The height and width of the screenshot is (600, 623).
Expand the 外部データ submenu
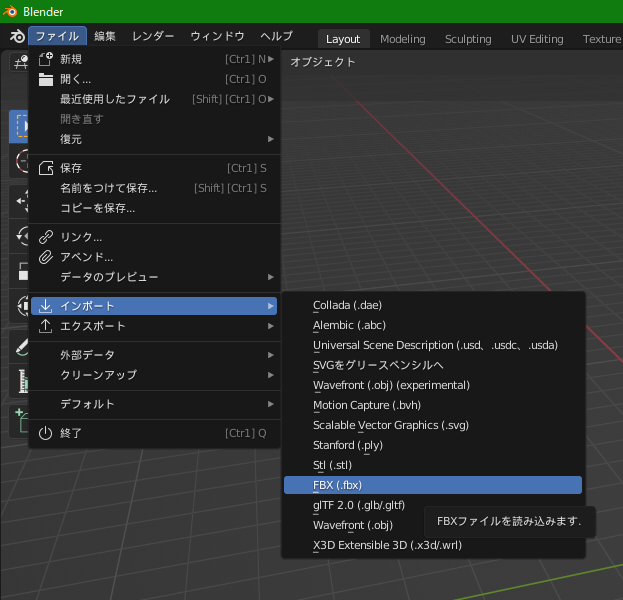[x=154, y=355]
